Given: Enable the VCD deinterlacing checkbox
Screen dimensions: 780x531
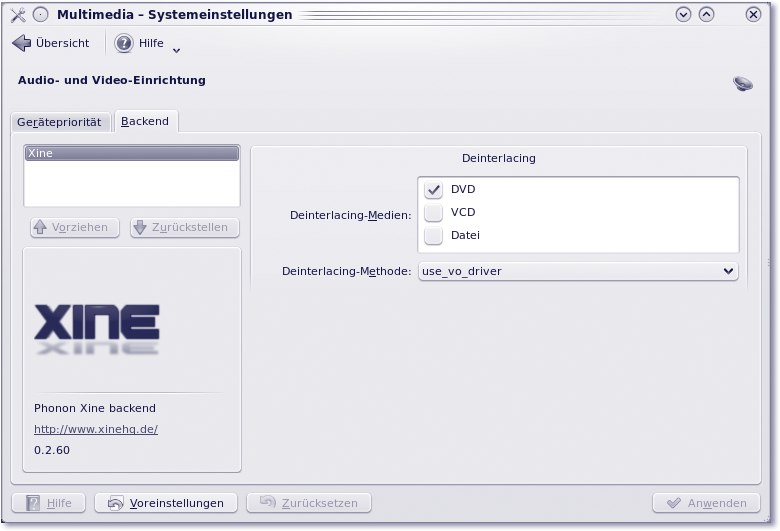Looking at the screenshot, I should click(x=434, y=213).
